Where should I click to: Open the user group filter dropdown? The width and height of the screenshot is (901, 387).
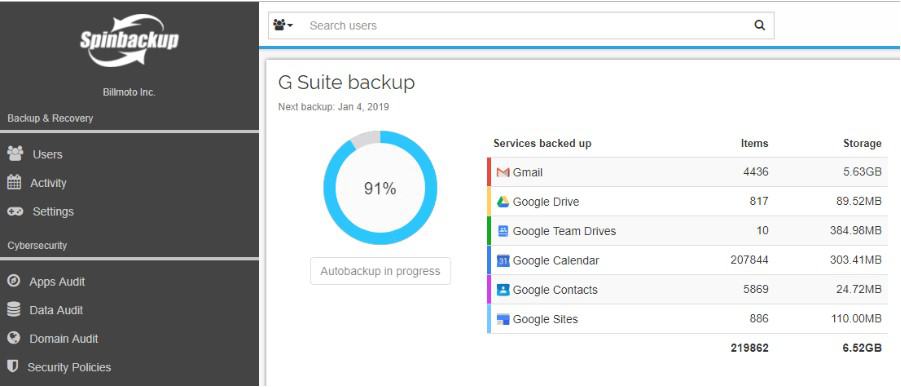[283, 25]
